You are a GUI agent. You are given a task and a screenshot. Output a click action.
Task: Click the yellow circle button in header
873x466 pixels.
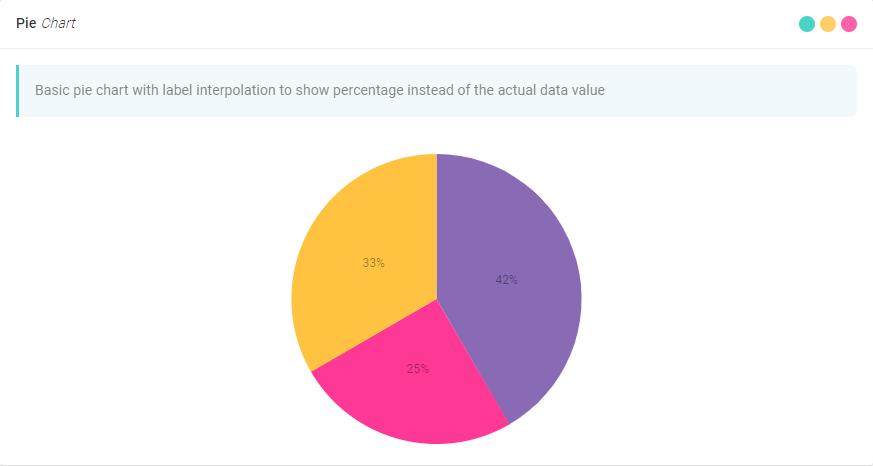[828, 24]
